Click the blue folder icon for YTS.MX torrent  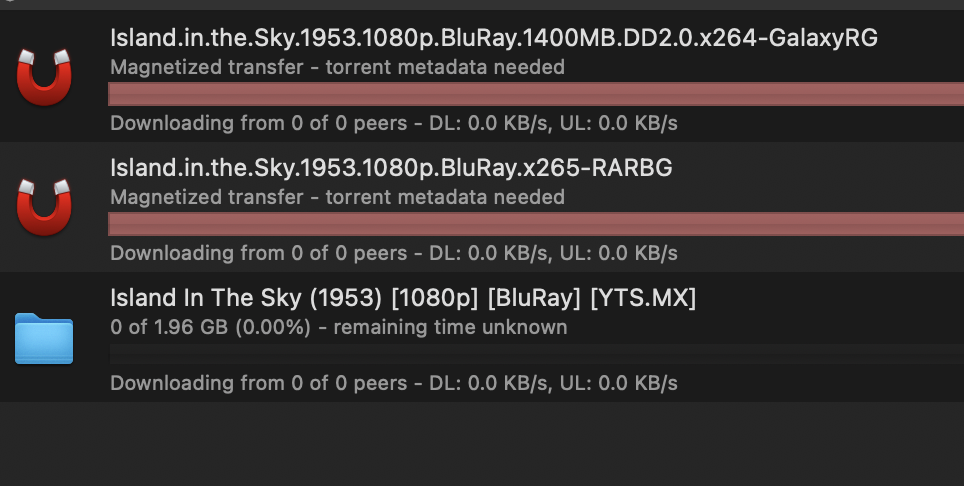[45, 338]
